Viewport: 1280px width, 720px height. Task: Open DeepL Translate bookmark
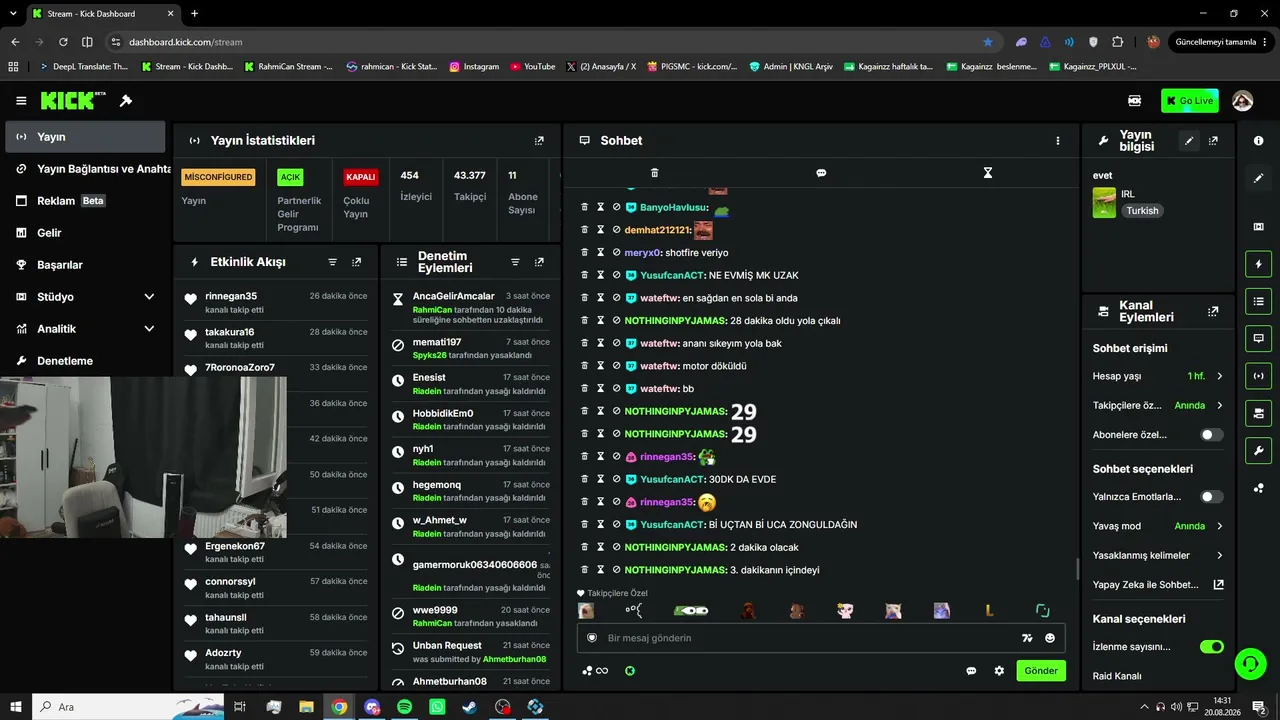[82, 67]
